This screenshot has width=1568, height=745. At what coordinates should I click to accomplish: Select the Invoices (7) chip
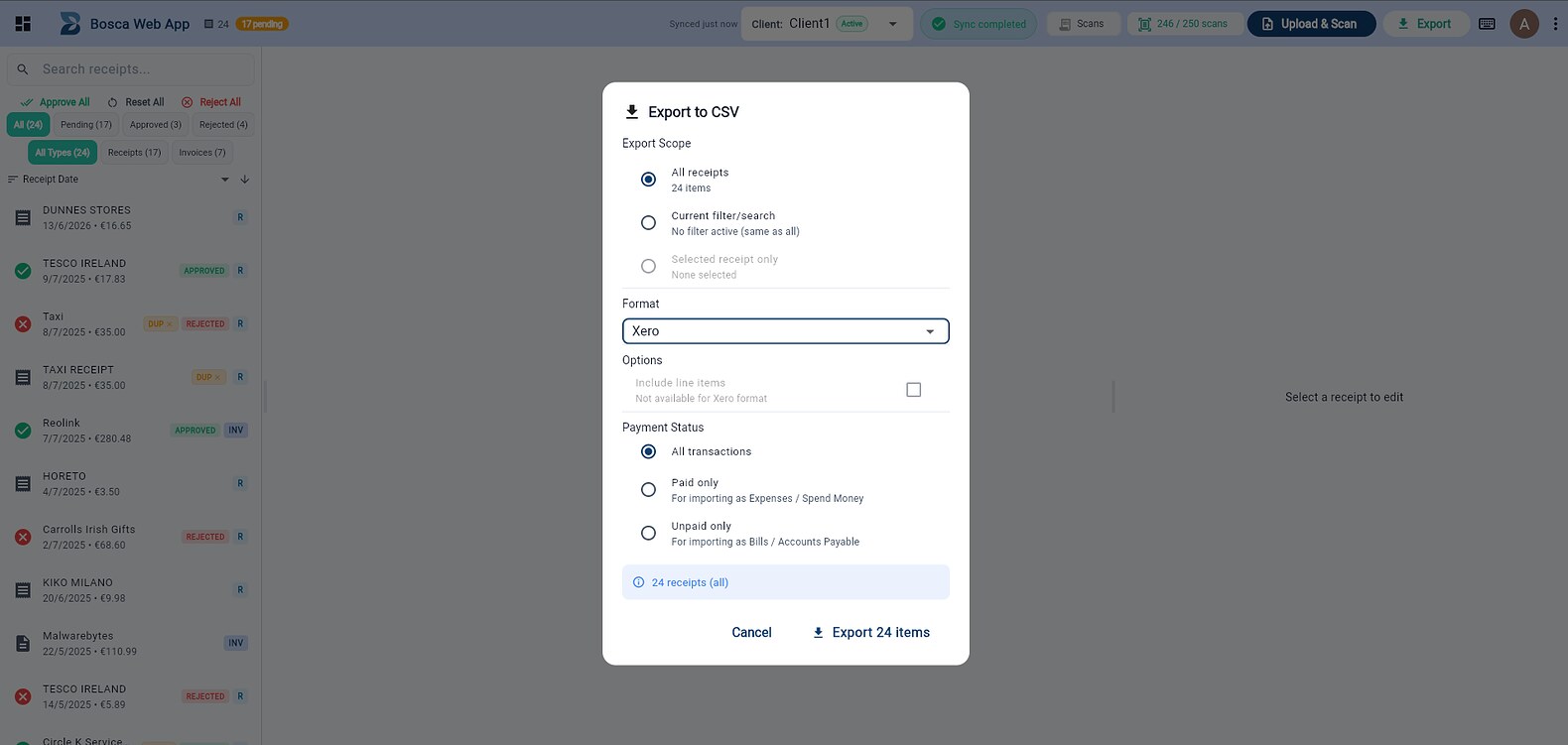[202, 153]
